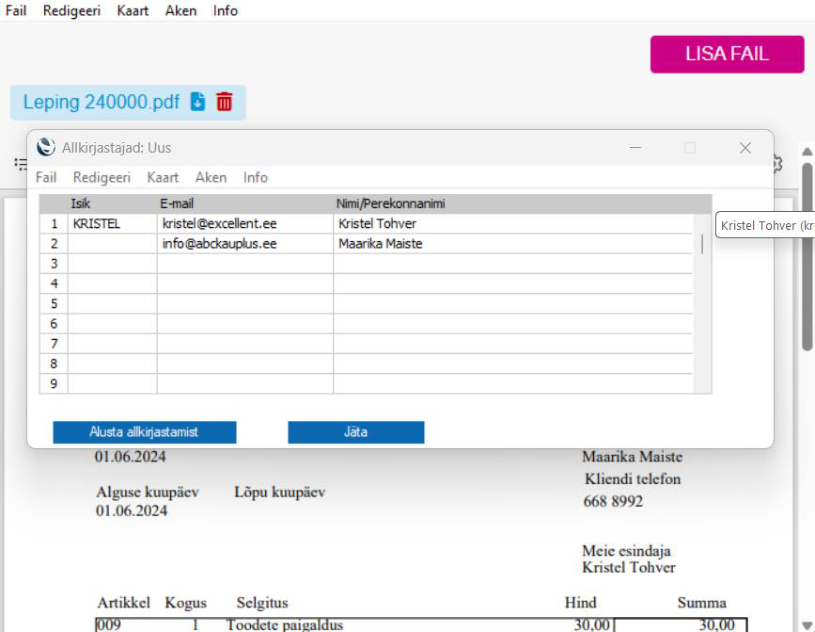Click the Allkirjastajad dialog's title bar app icon
This screenshot has width=815, height=632.
click(x=46, y=147)
